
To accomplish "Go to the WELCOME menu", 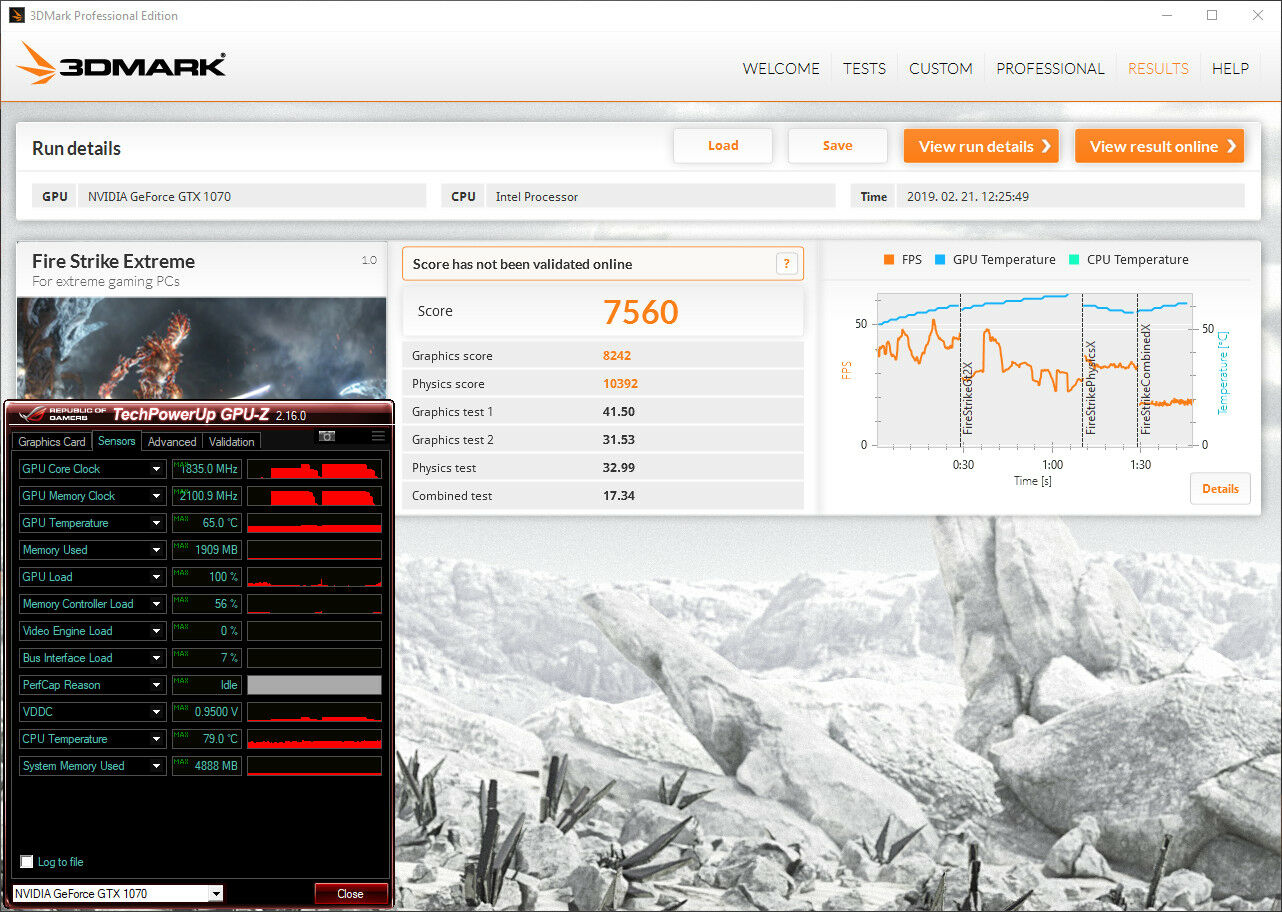I will point(781,68).
